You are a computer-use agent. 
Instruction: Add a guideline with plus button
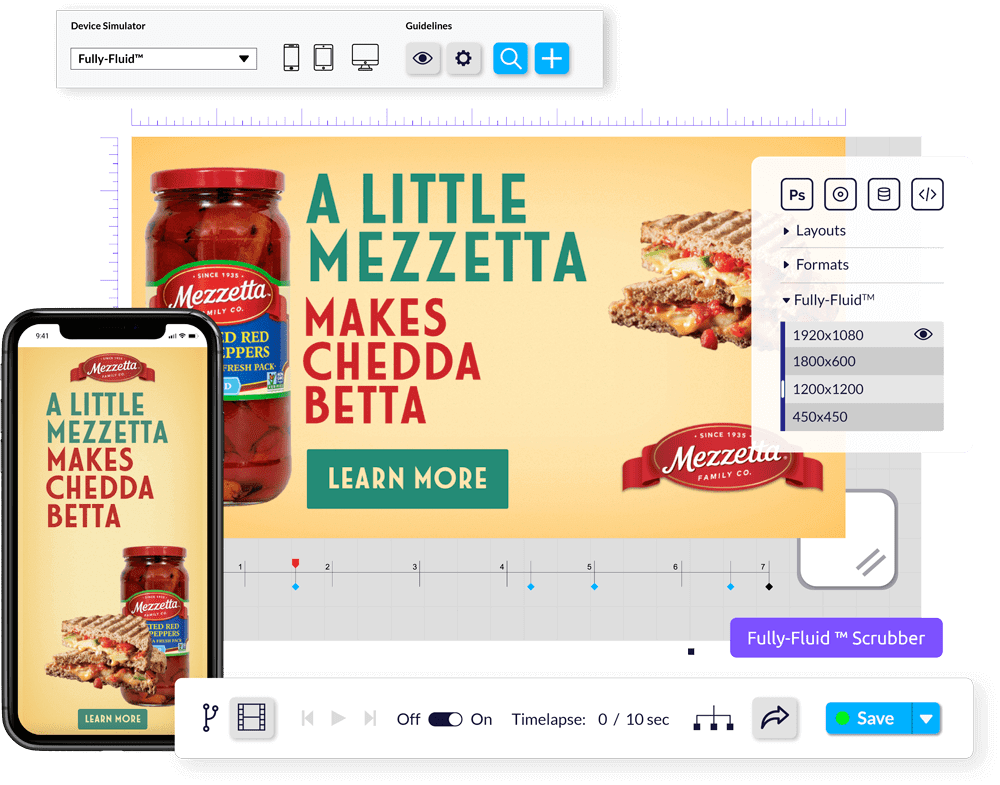point(552,59)
